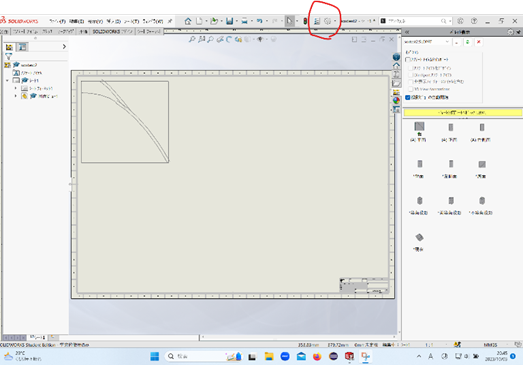Open the 編集(E) menu
The height and width of the screenshot is (365, 523).
pos(76,21)
